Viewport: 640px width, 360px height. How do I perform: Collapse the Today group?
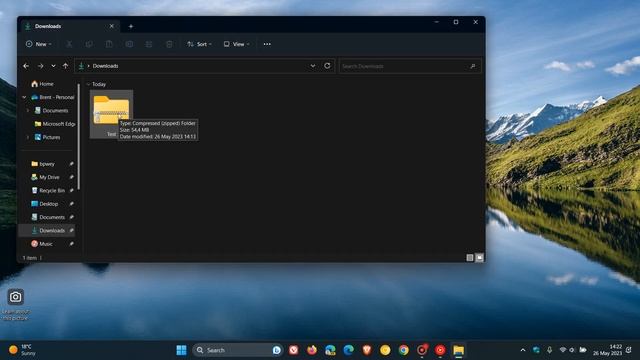coord(88,84)
